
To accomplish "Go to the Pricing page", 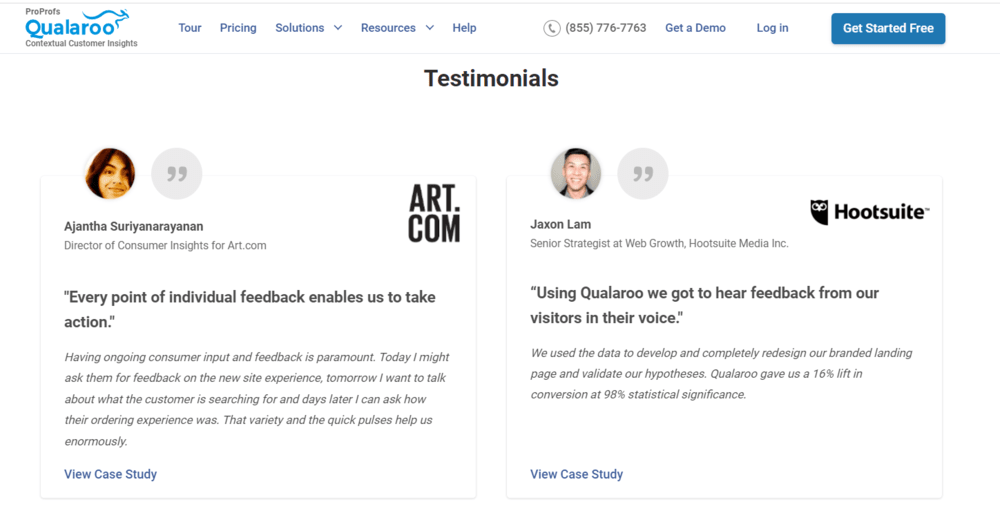I will tap(238, 28).
